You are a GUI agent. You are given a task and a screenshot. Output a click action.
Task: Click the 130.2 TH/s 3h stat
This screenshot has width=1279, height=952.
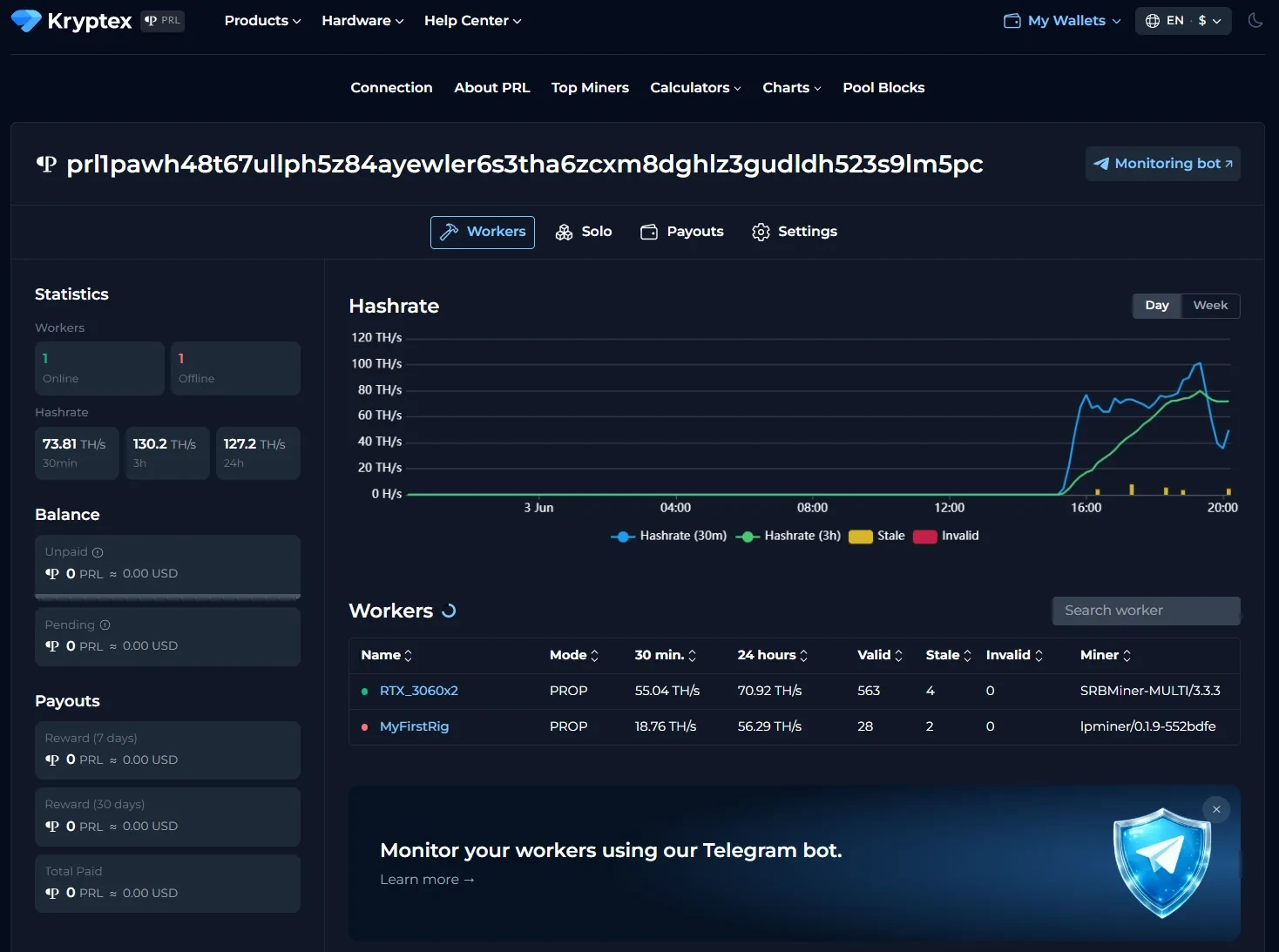click(167, 453)
